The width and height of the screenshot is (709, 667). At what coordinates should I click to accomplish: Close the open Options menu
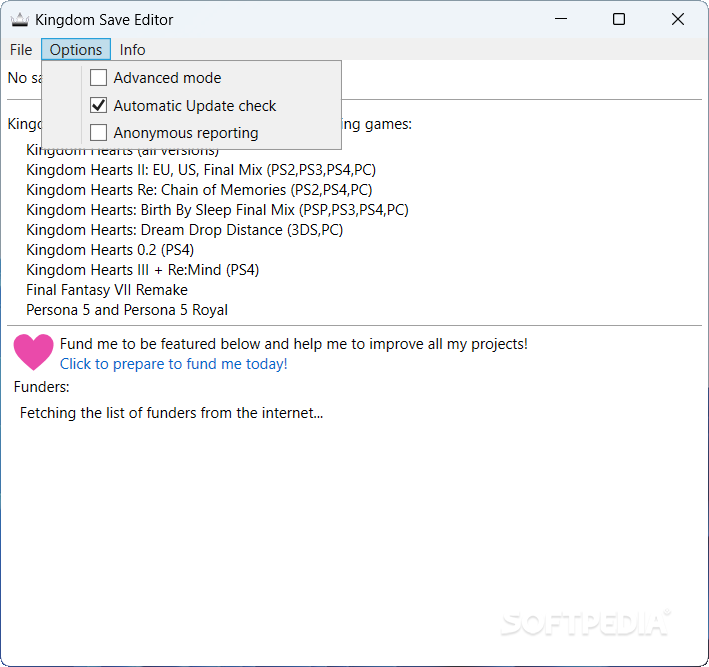click(x=76, y=50)
